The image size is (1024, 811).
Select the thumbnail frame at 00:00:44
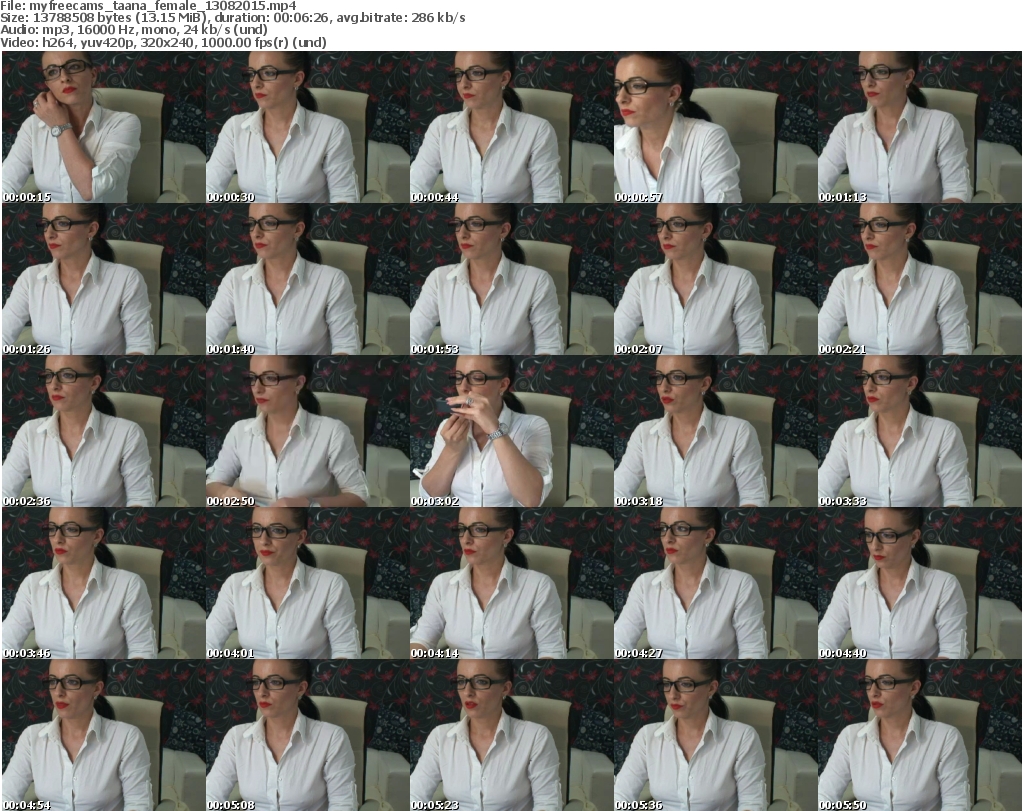511,127
